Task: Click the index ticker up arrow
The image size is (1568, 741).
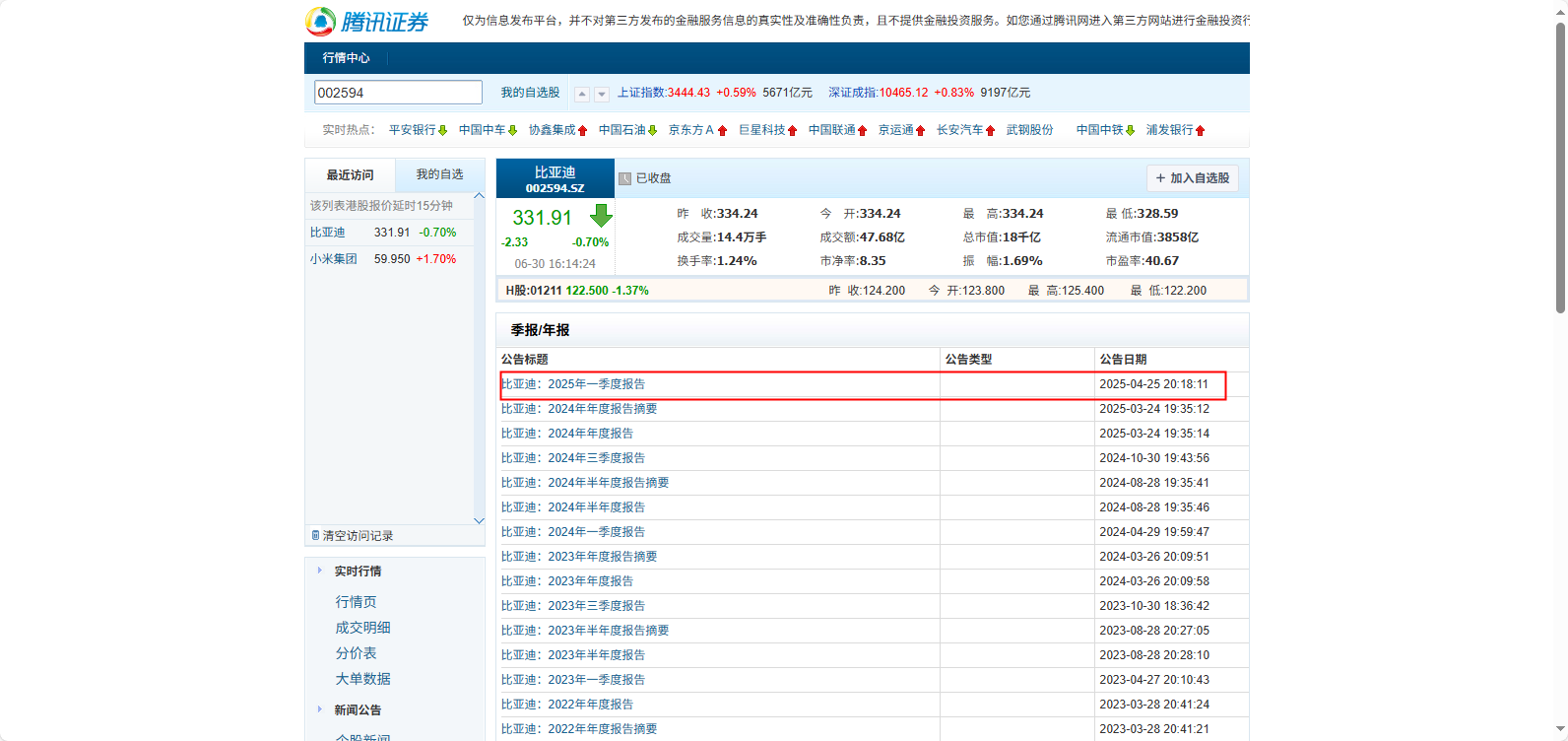Action: 582,95
